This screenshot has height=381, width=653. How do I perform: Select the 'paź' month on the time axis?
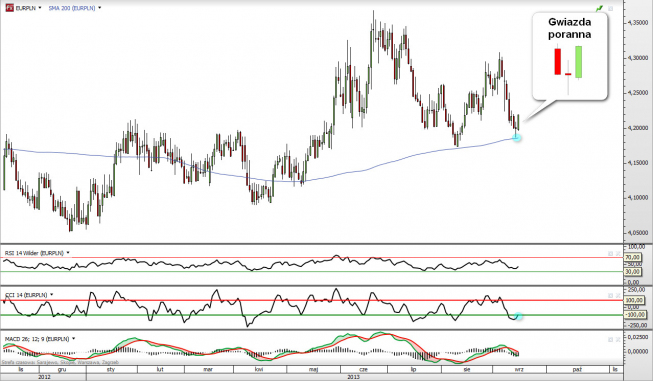pyautogui.click(x=577, y=369)
